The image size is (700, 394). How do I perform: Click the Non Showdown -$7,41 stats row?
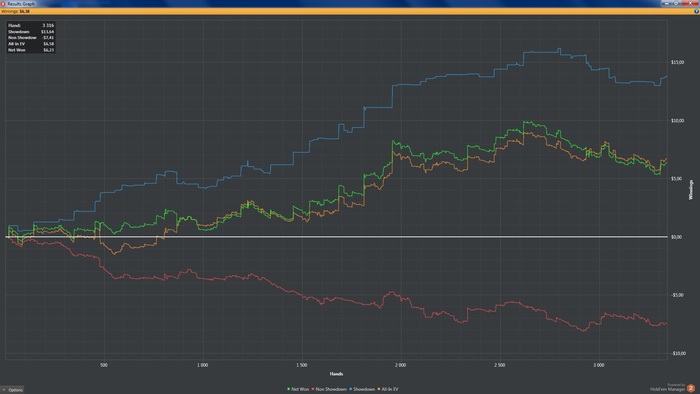[31, 38]
